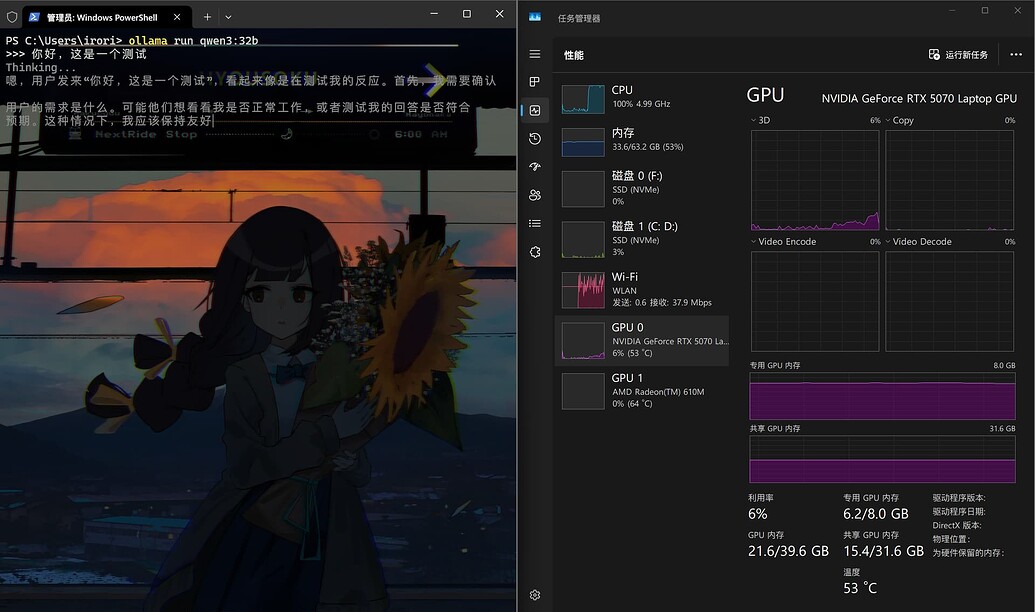Click the memory usage mini graph thumbnail
The image size is (1035, 612).
coord(583,142)
